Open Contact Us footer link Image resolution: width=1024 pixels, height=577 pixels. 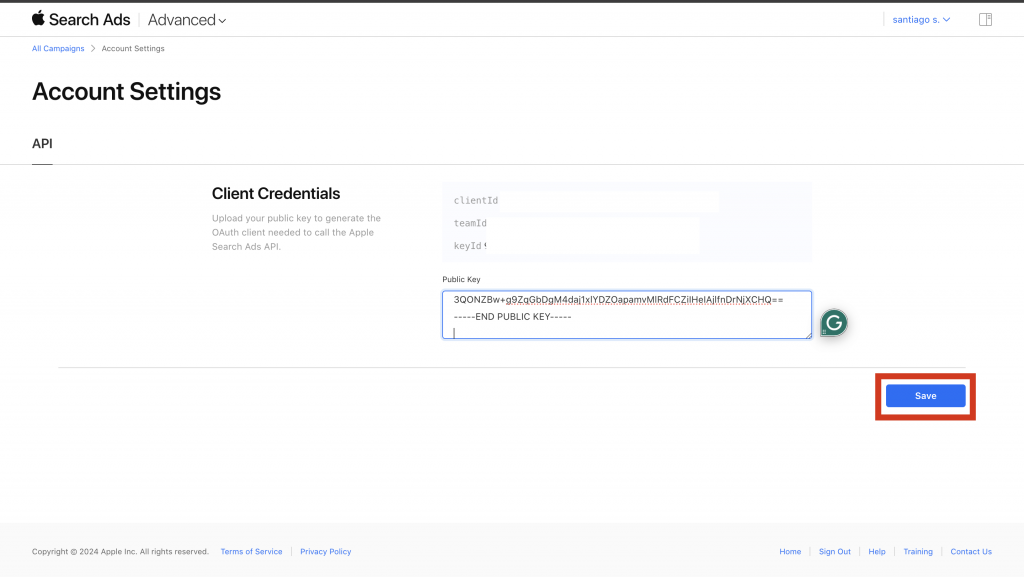click(x=971, y=552)
